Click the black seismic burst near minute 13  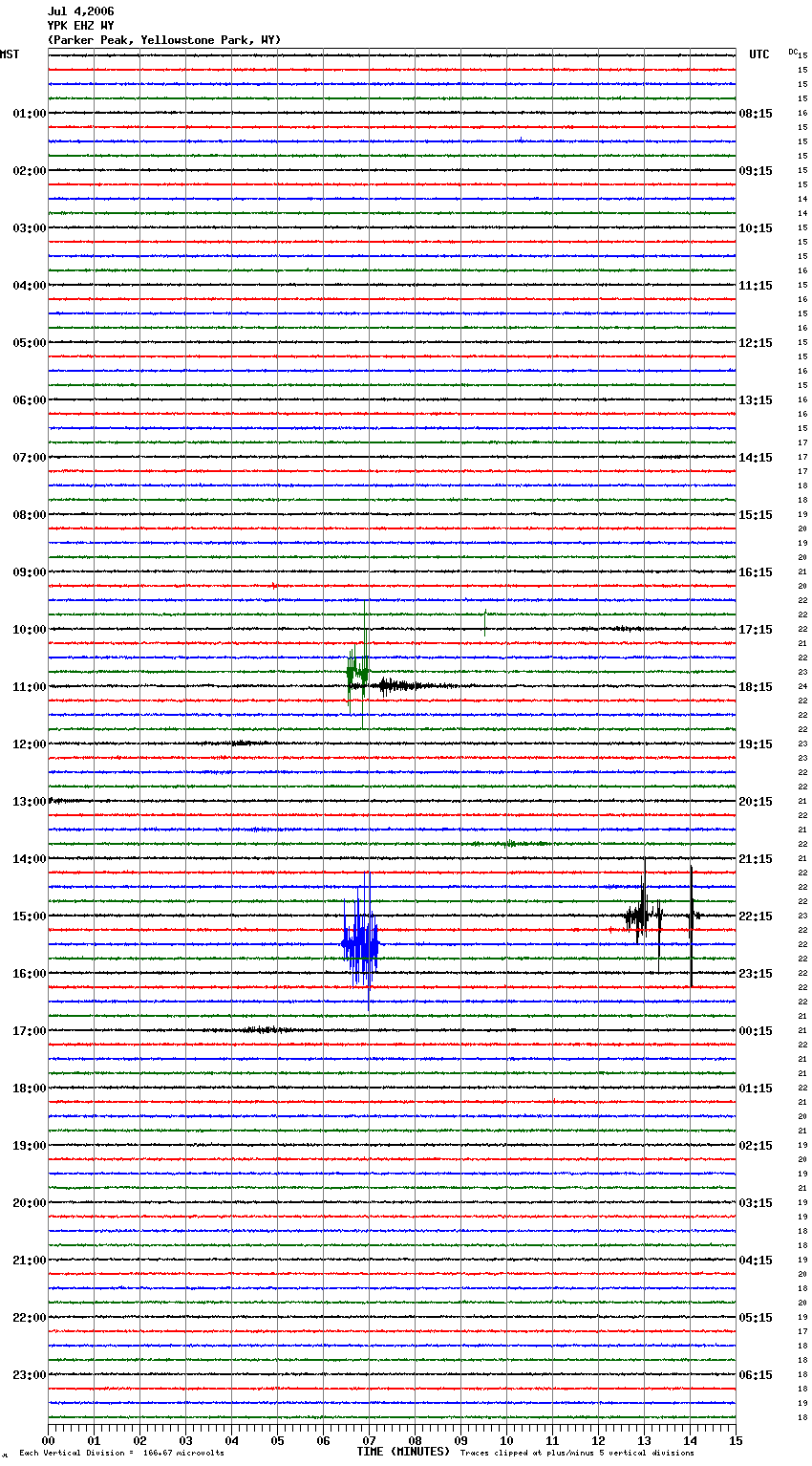pyautogui.click(x=644, y=916)
